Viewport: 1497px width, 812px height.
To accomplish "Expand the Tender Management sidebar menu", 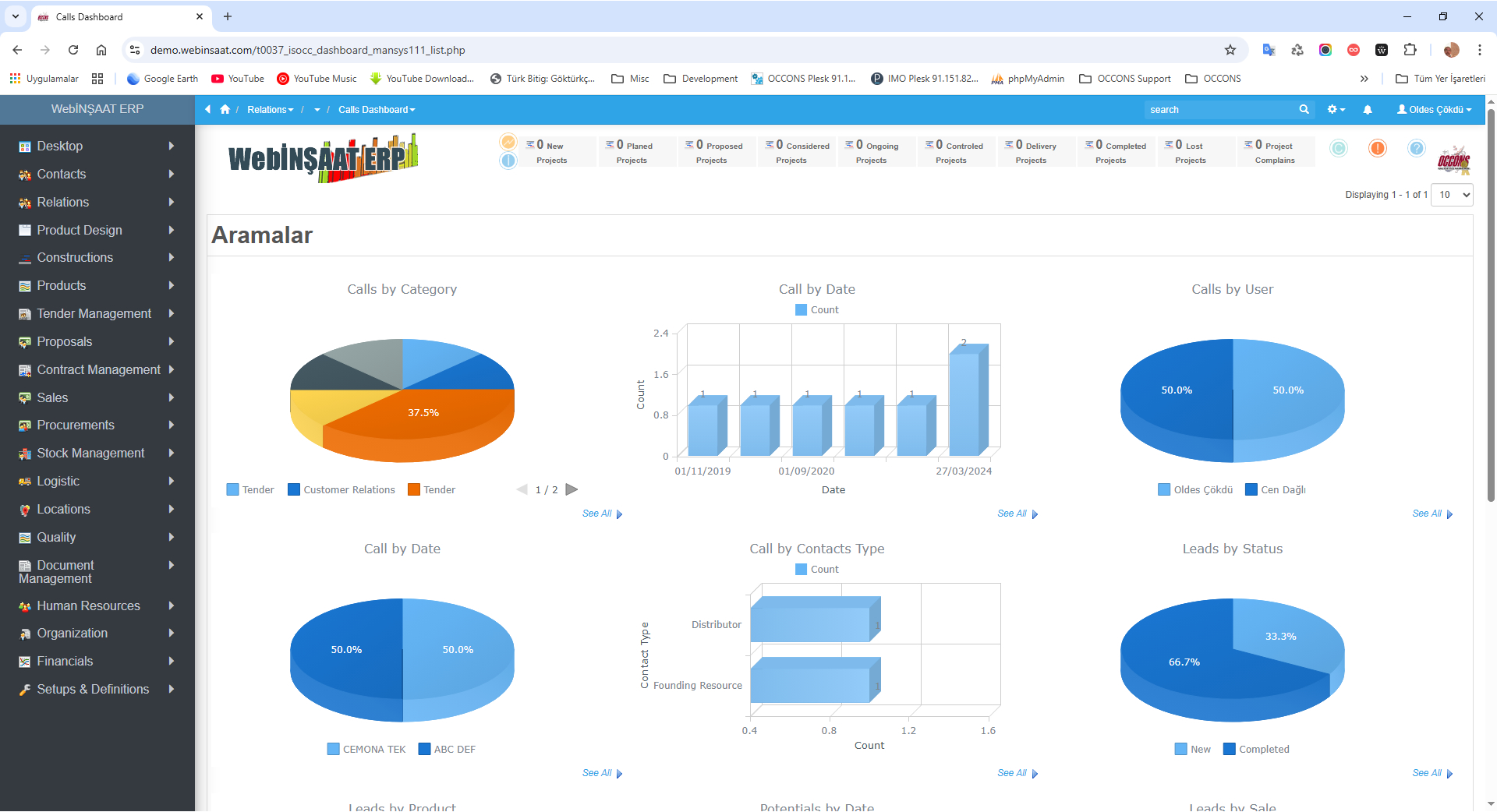I will [95, 314].
